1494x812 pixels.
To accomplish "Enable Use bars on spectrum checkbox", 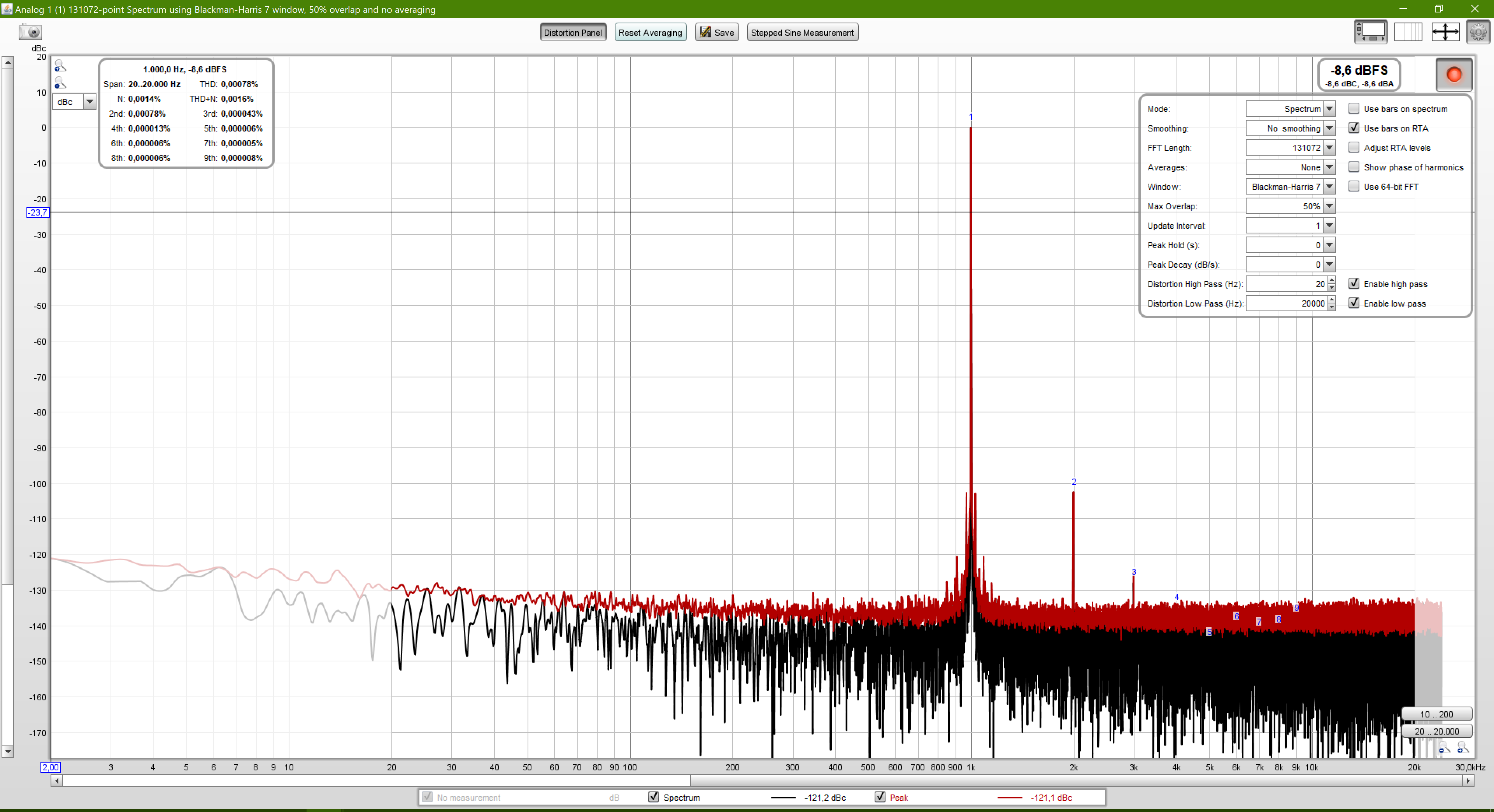I will pos(1354,109).
